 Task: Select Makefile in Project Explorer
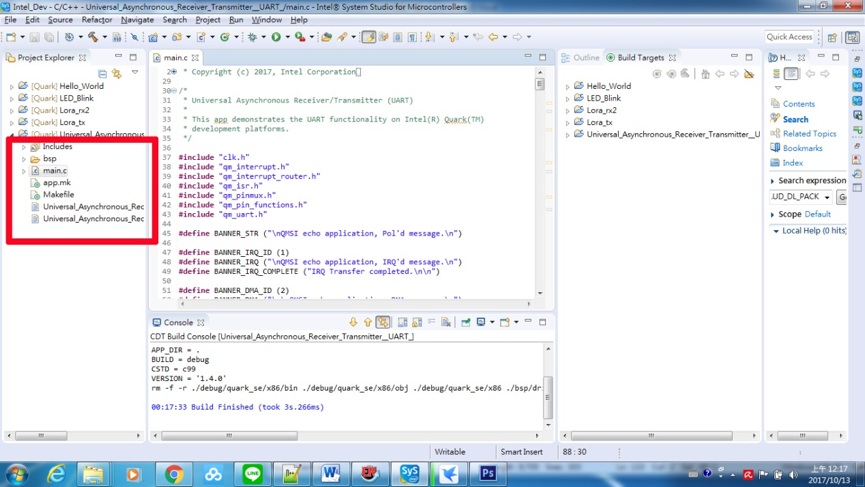[x=58, y=195]
